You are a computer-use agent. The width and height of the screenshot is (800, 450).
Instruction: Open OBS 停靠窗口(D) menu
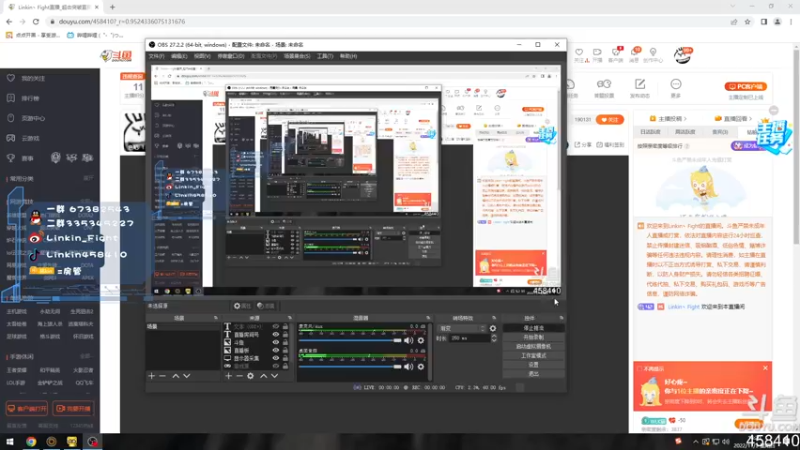(231, 56)
